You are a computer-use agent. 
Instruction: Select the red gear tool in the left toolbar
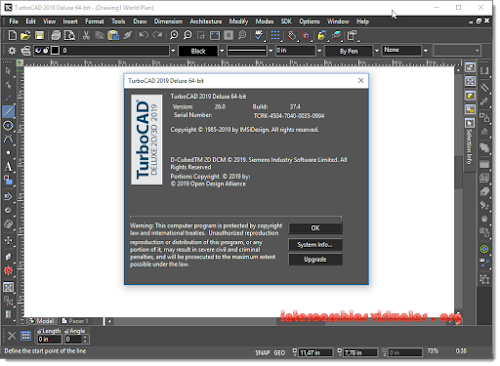pyautogui.click(x=8, y=270)
